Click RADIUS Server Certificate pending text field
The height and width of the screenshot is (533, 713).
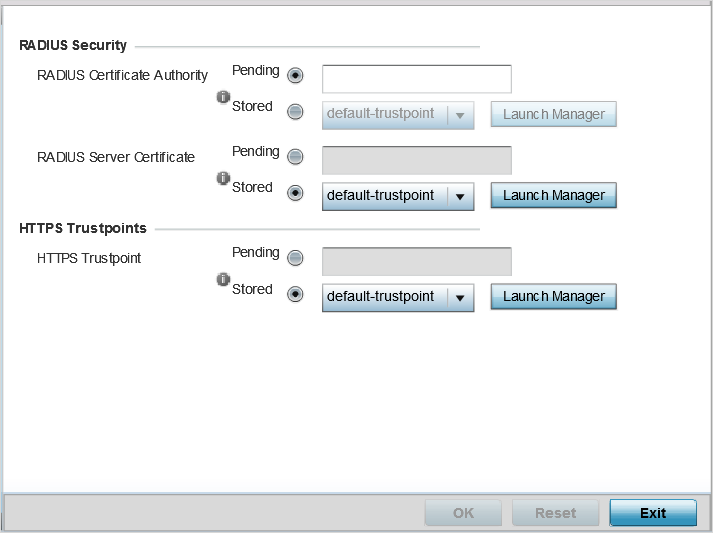pyautogui.click(x=417, y=160)
